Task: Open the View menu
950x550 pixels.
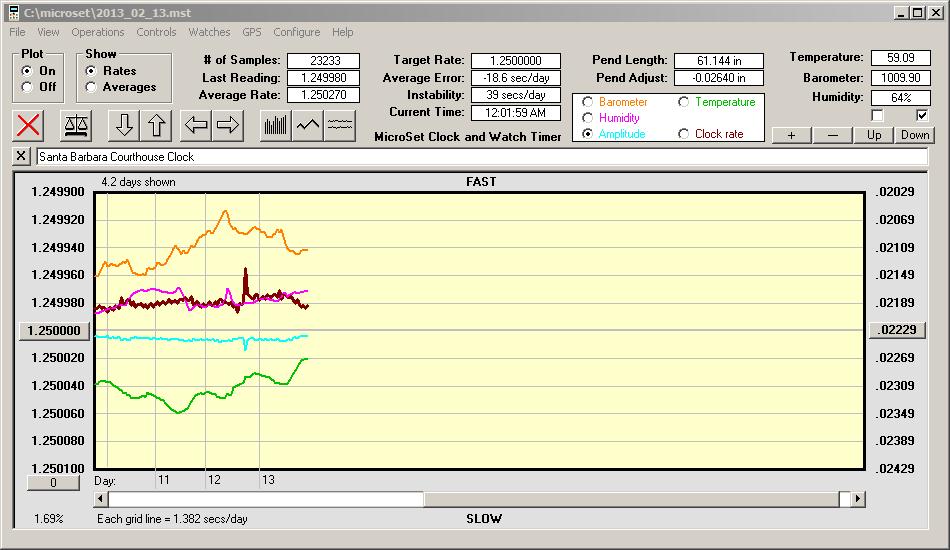Action: 48,32
